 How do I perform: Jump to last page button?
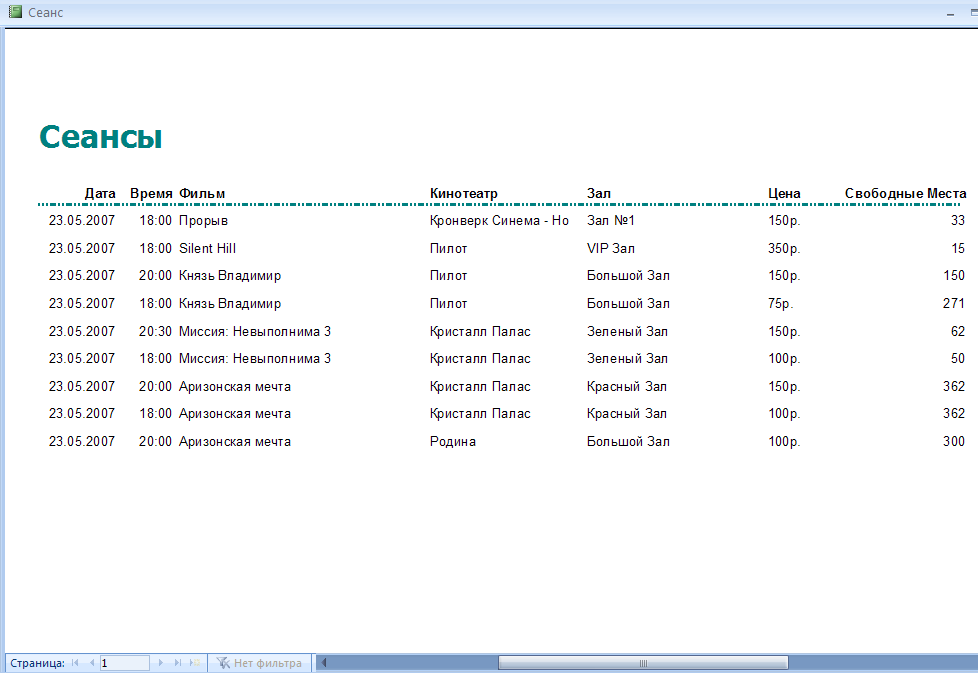click(x=178, y=662)
